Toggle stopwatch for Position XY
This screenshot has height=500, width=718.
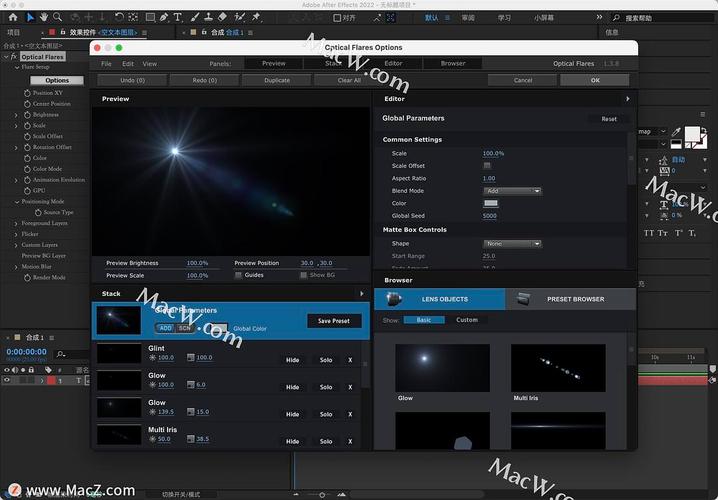point(27,93)
